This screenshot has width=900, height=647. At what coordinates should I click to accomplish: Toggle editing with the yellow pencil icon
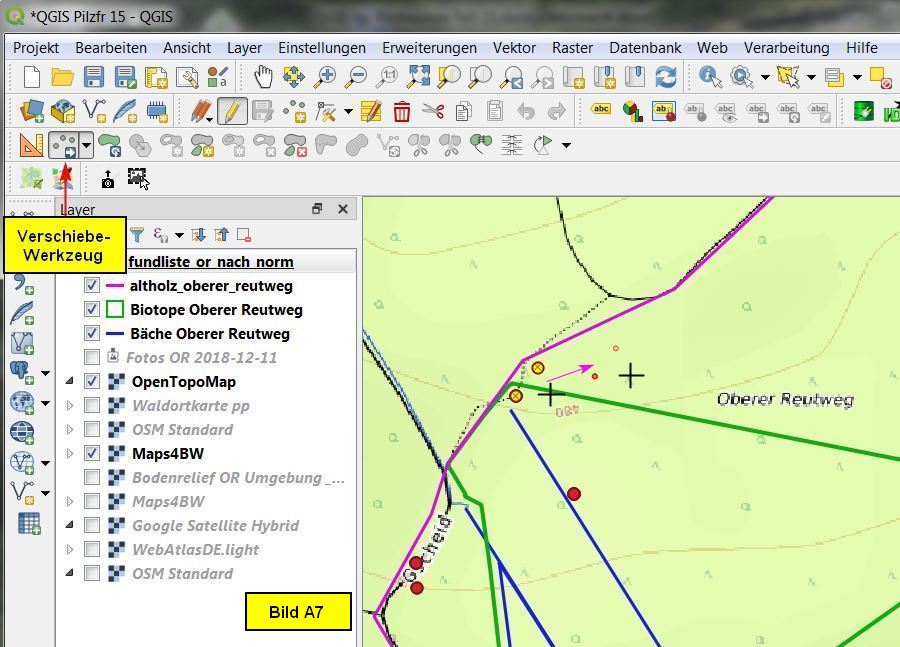coord(232,111)
